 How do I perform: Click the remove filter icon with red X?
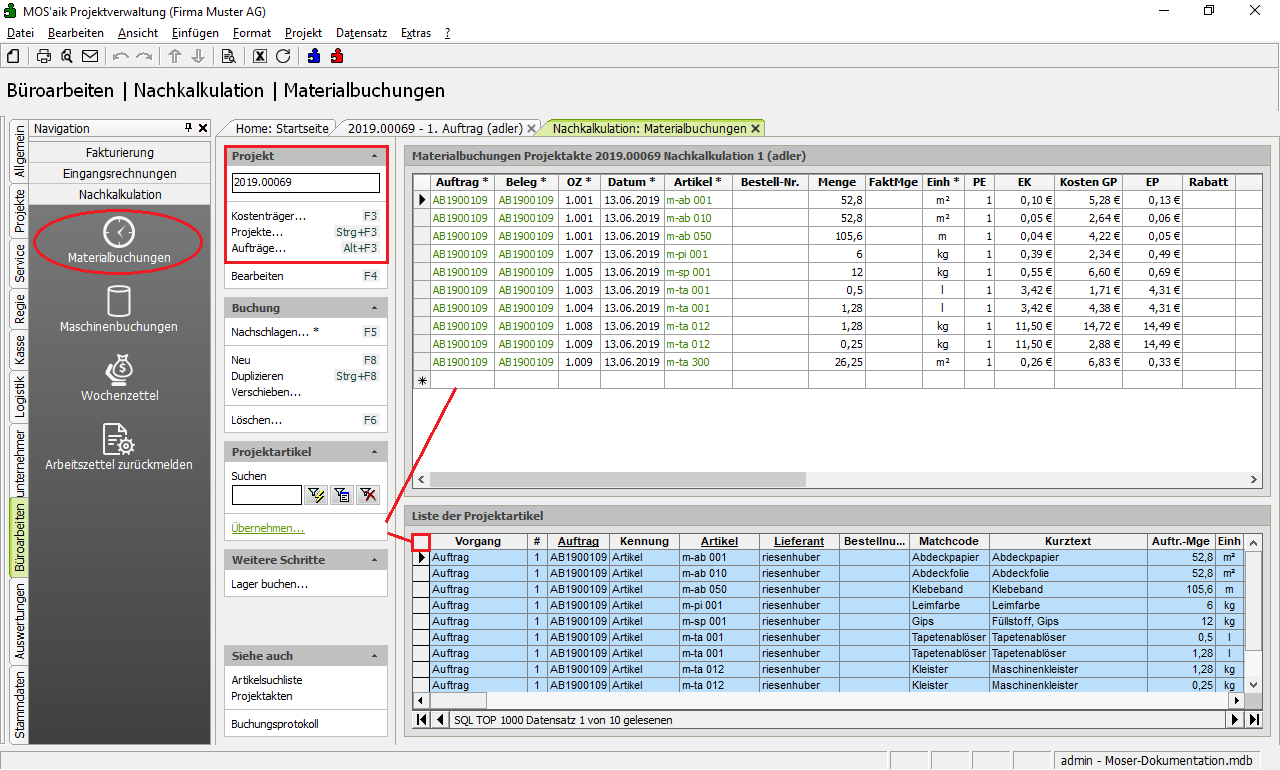pos(368,494)
